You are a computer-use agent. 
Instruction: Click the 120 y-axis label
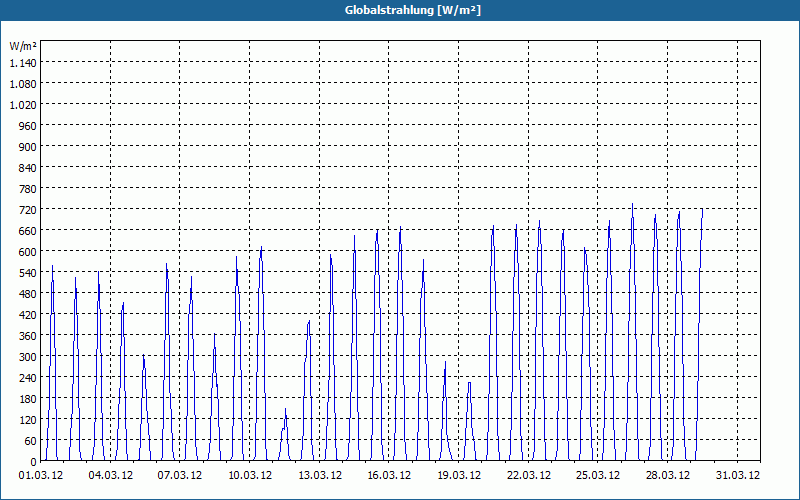pos(28,420)
